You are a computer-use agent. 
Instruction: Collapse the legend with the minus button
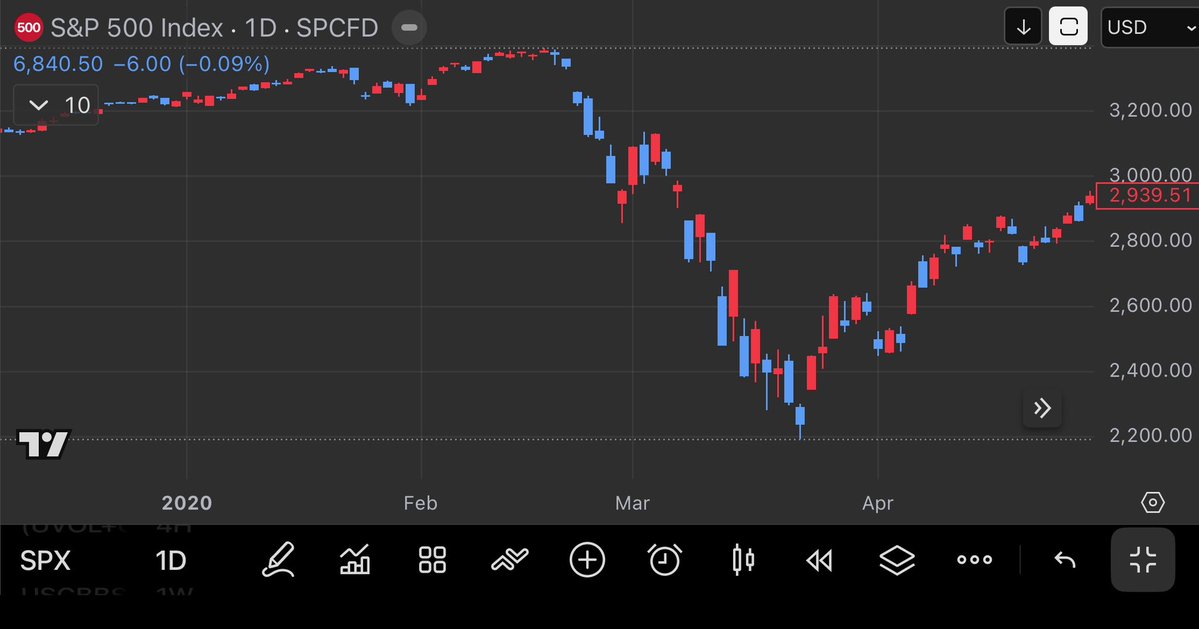tap(409, 28)
